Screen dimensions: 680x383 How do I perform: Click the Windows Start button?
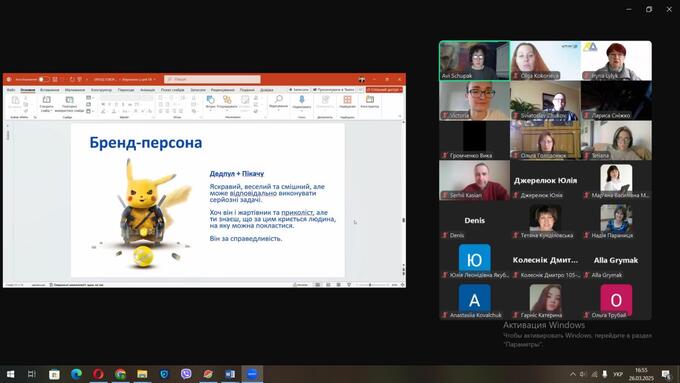[x=10, y=374]
